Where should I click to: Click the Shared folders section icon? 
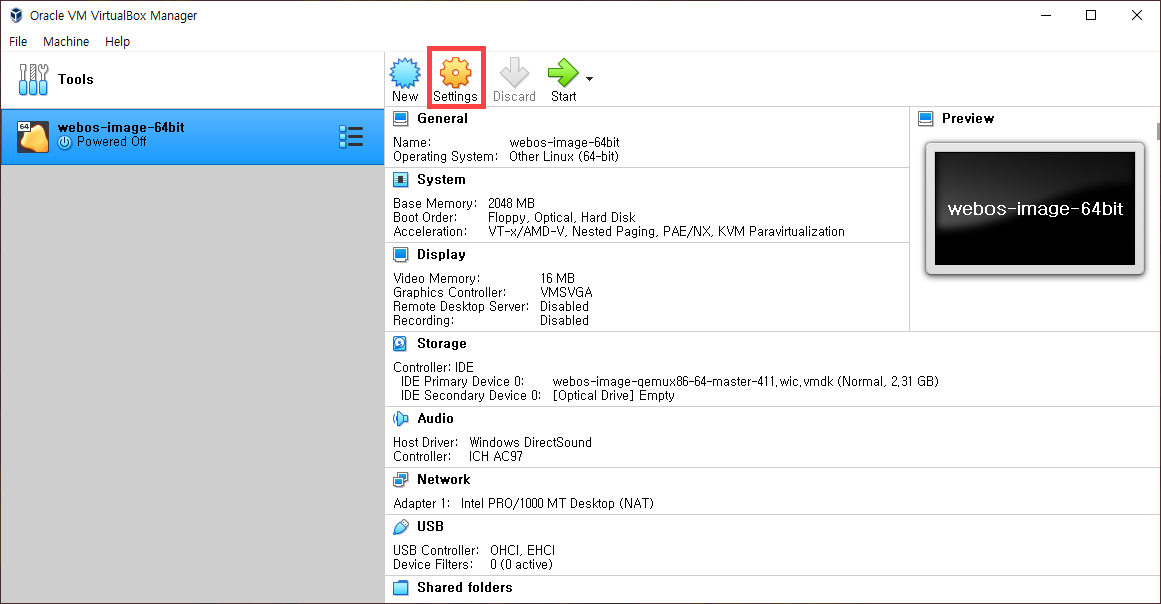(x=401, y=588)
